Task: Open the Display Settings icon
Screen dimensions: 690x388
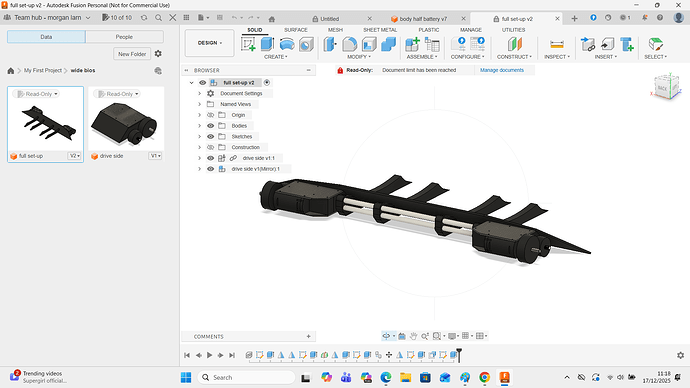Action: pyautogui.click(x=452, y=336)
